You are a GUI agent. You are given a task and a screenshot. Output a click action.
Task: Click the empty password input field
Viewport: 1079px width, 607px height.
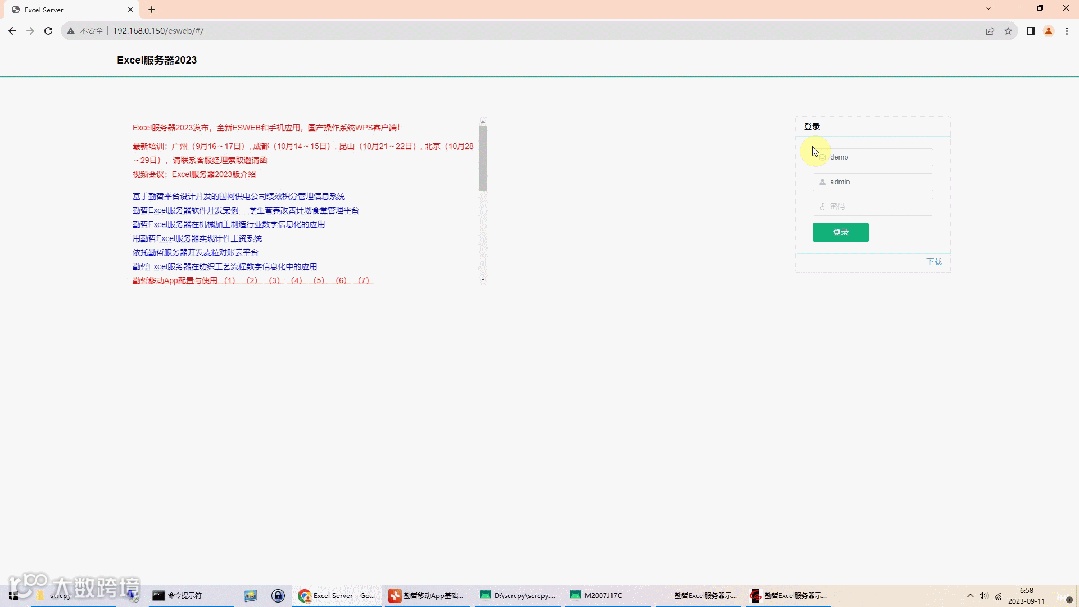tap(873, 206)
